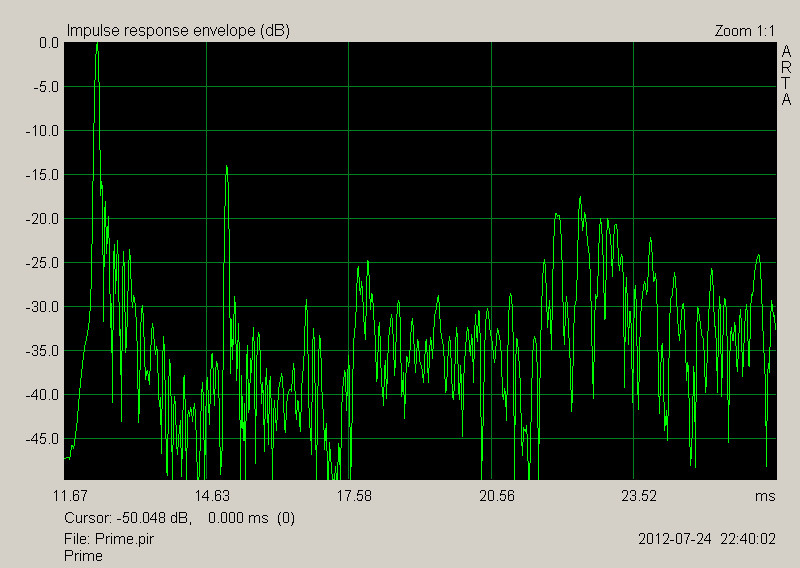
Task: Click the -40.0 dB axis label
Action: [42, 394]
